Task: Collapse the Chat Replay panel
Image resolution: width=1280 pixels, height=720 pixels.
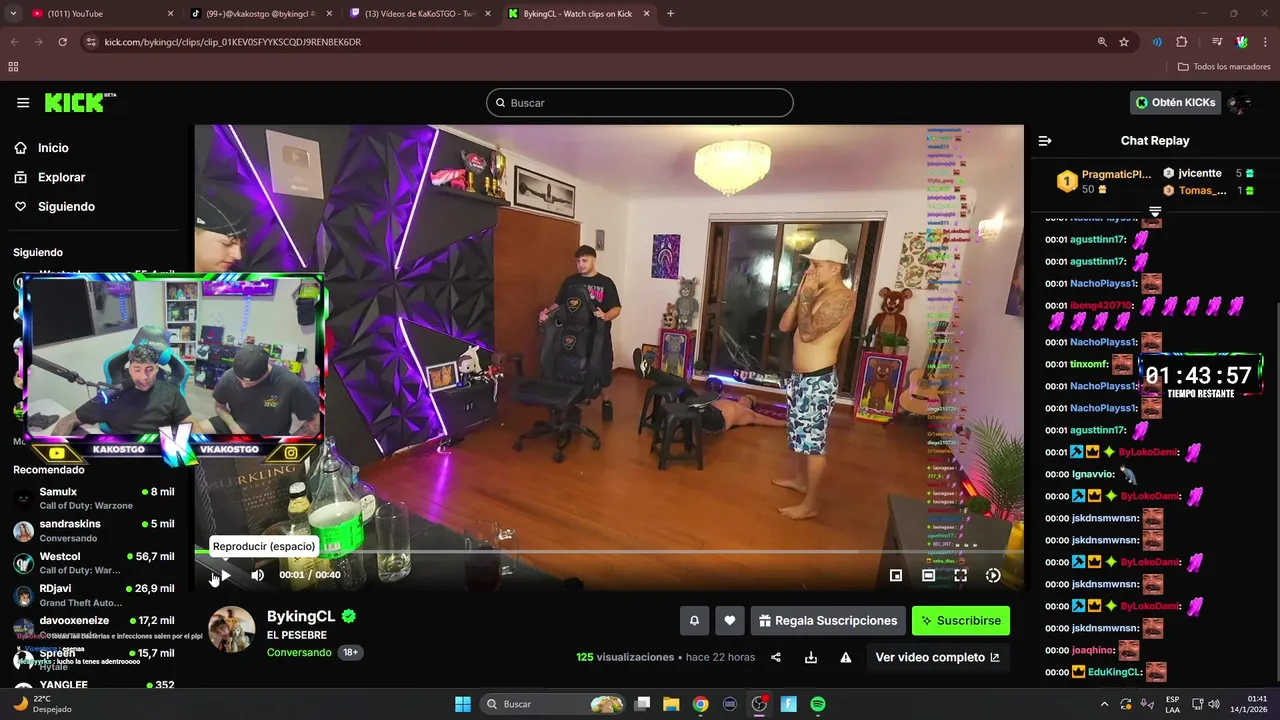Action: coord(1045,141)
